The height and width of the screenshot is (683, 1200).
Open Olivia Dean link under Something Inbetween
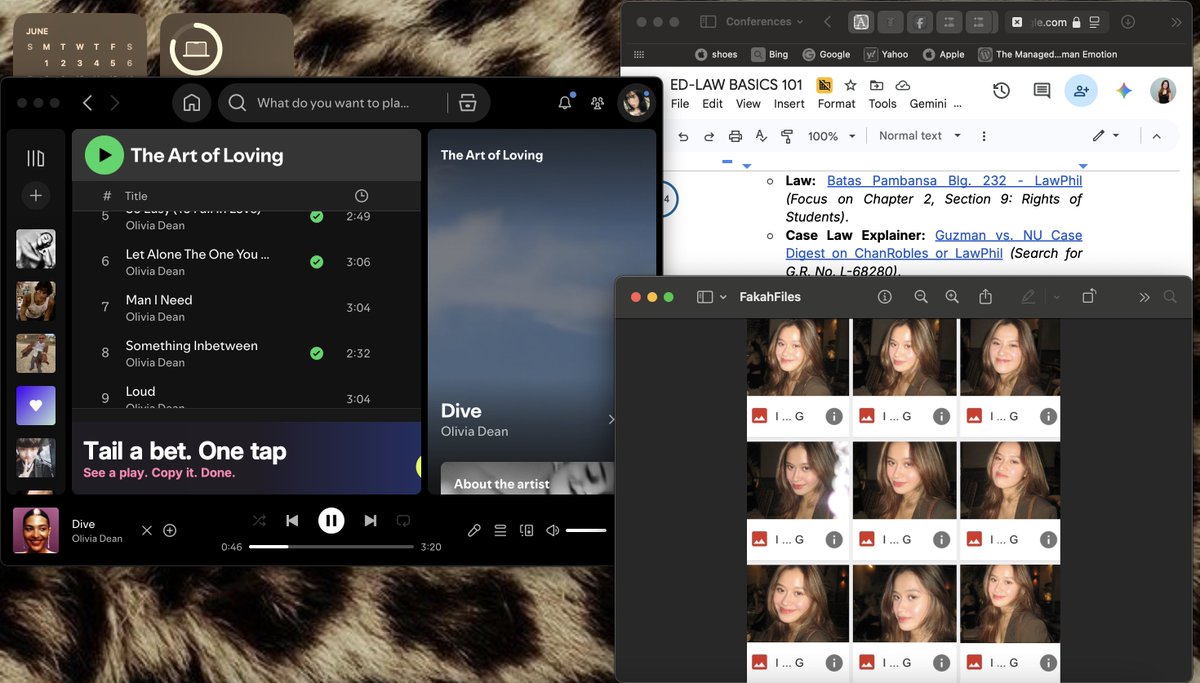pos(155,363)
